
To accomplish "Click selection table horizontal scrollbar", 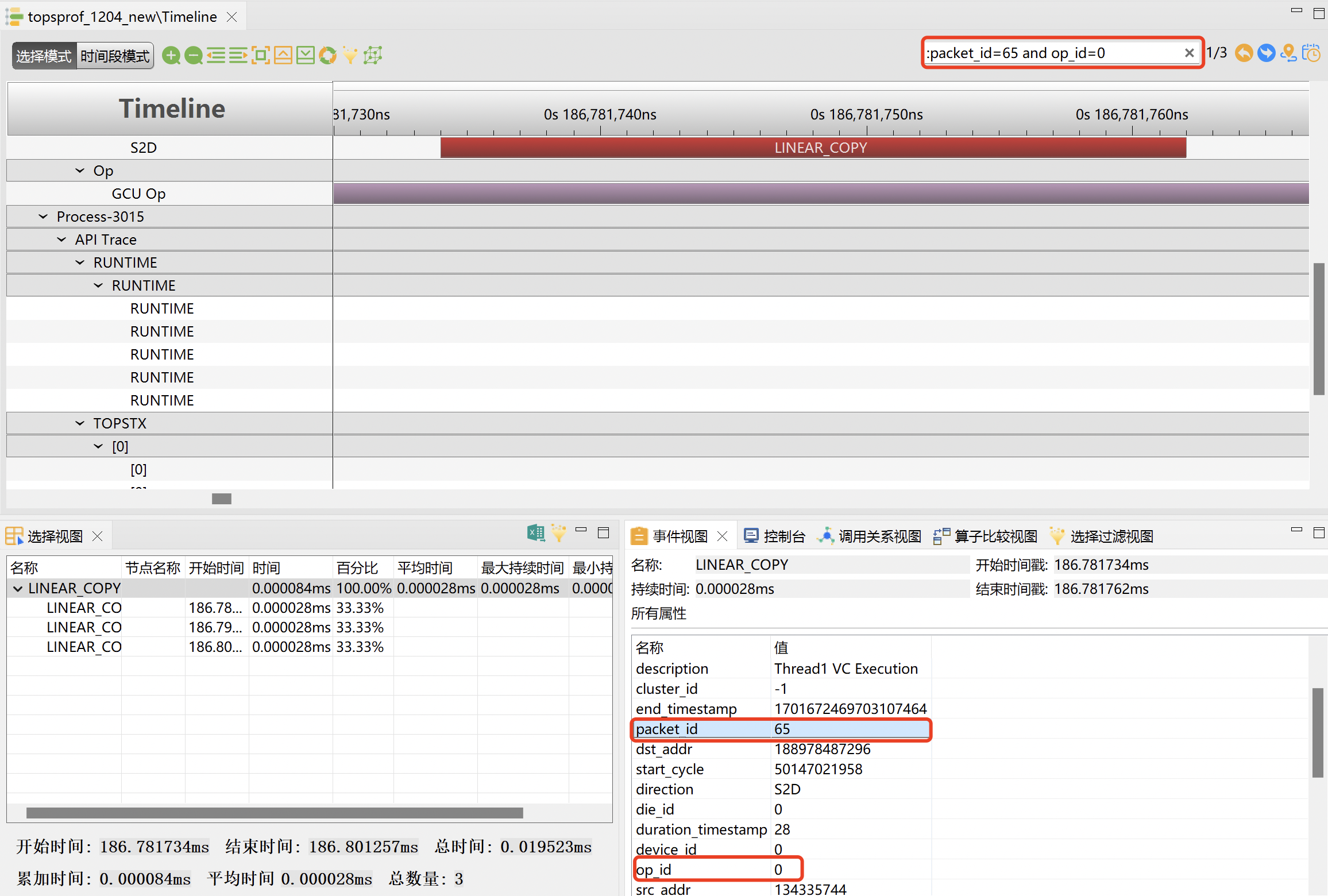I will tap(275, 813).
